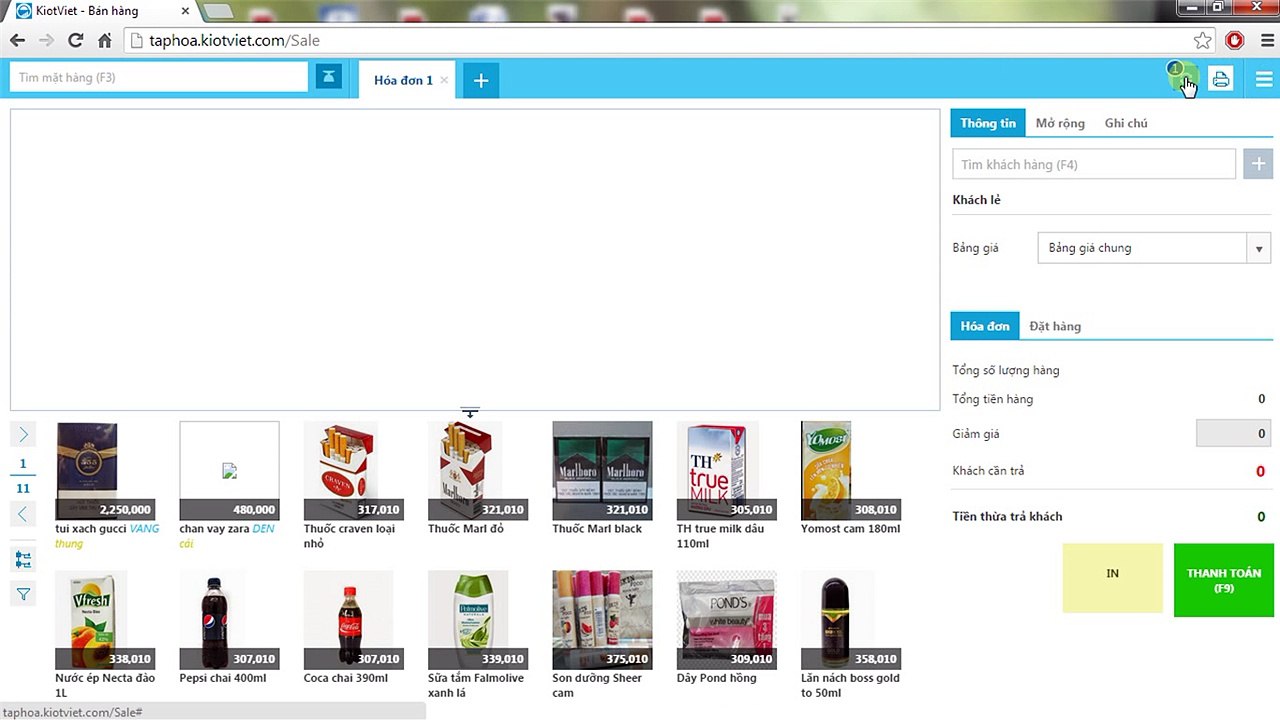
Task: Switch to Mở rộng tab
Action: pyautogui.click(x=1060, y=123)
